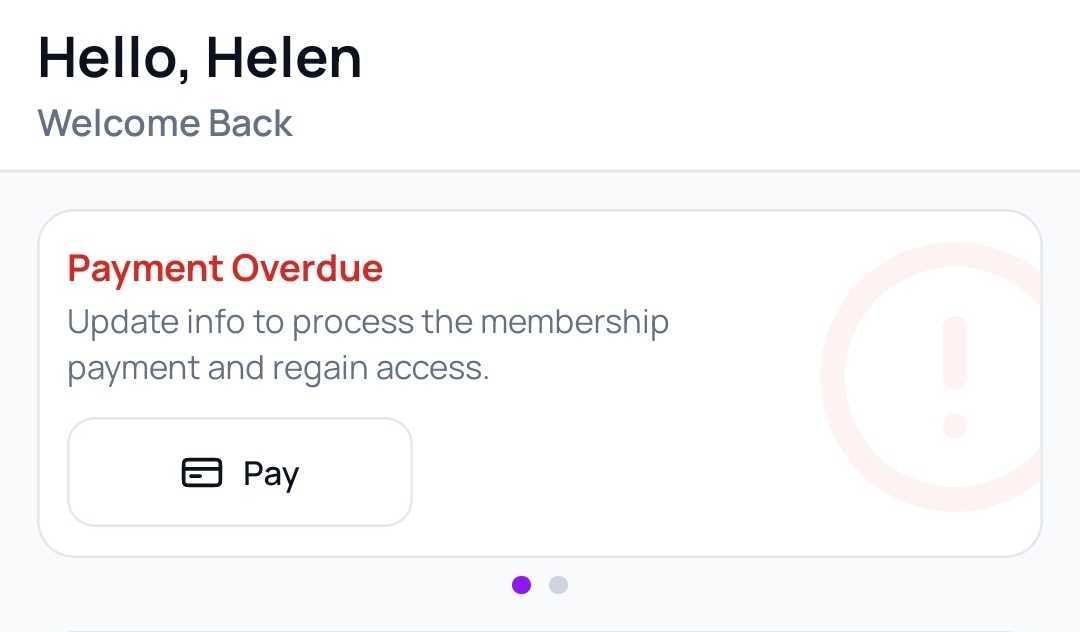Click the word 'Welcome' in the subtitle
Screen dimensions: 1080x632
[119, 124]
